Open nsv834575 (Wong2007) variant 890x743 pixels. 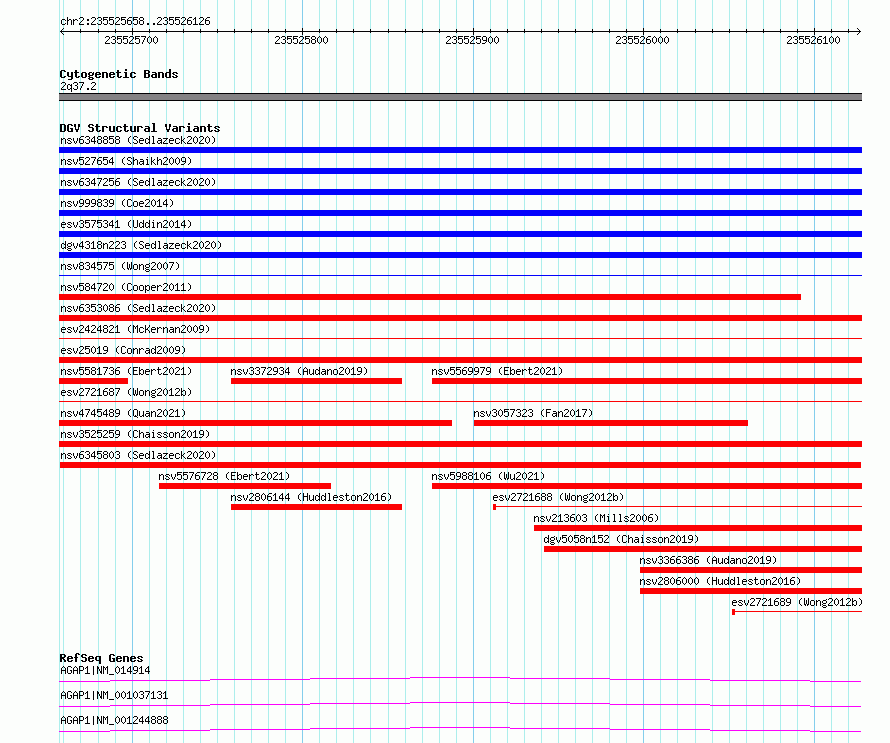point(120,266)
